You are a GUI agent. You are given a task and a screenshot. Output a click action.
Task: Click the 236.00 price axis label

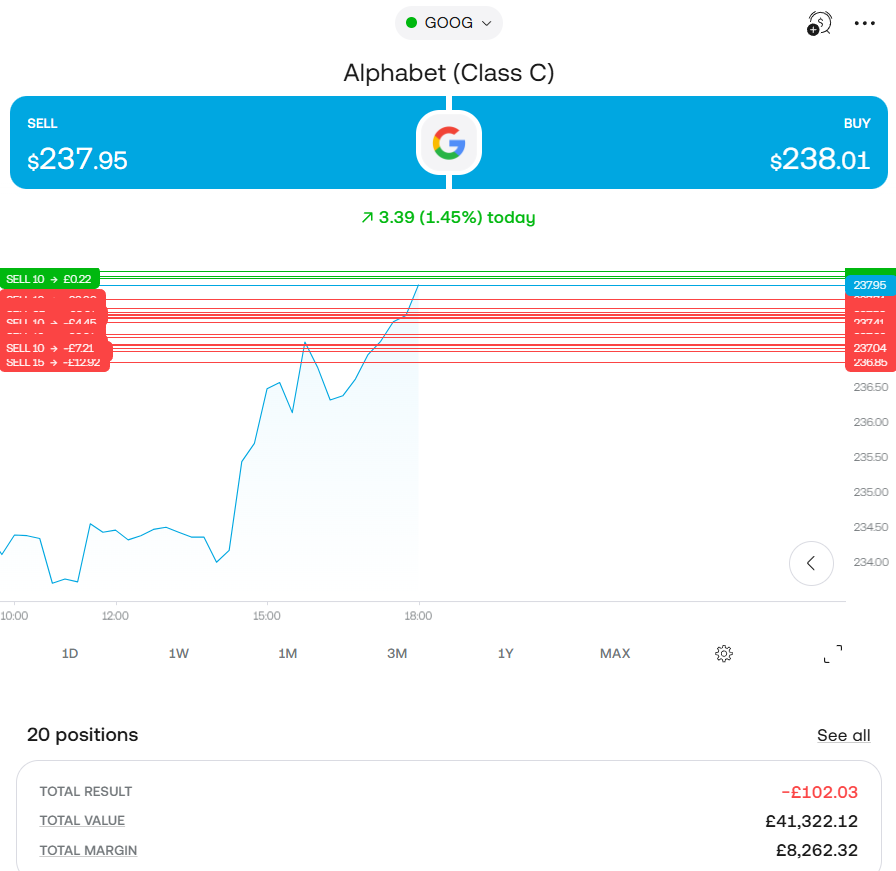click(x=871, y=422)
